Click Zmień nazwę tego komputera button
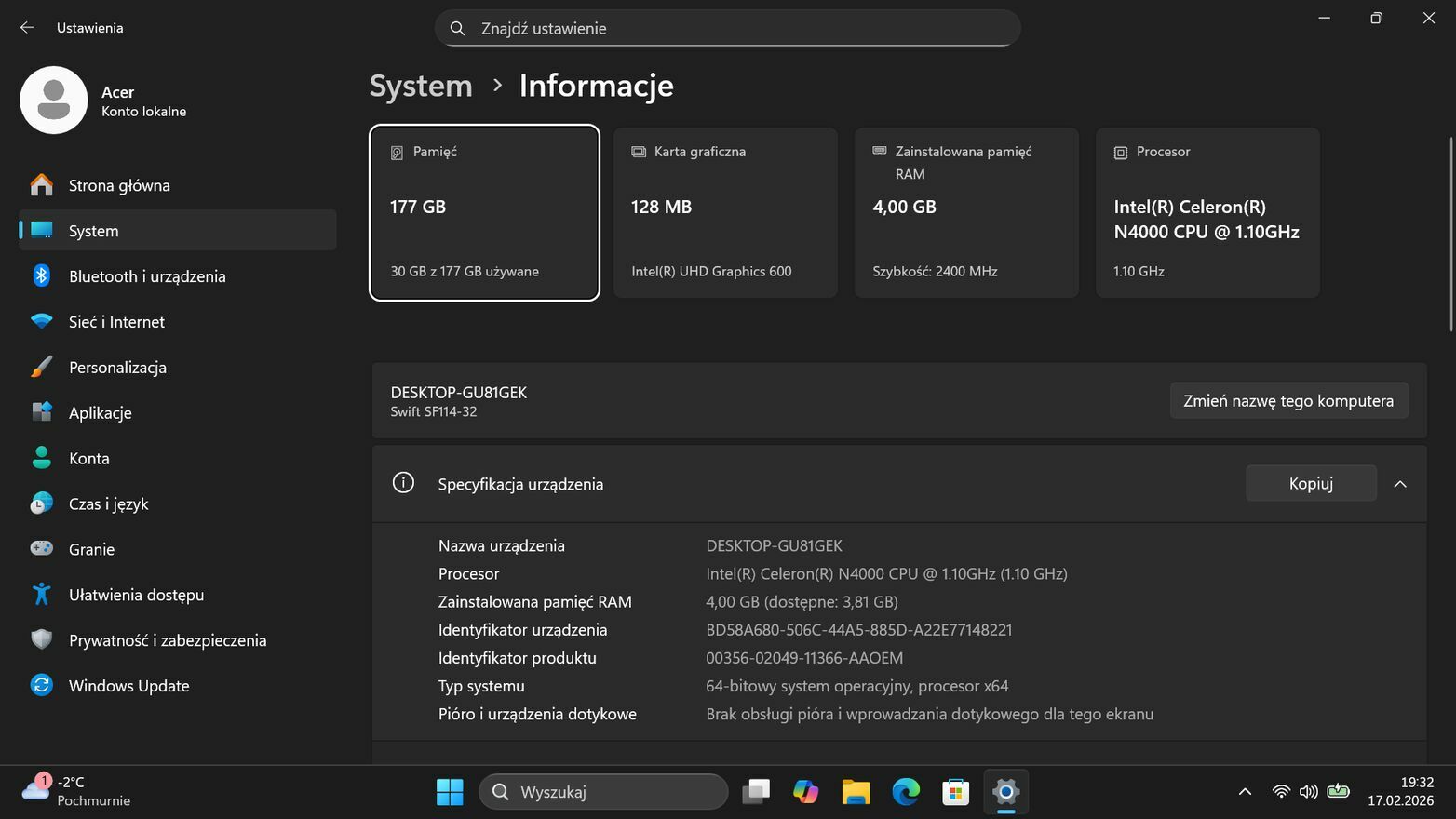 pyautogui.click(x=1287, y=401)
